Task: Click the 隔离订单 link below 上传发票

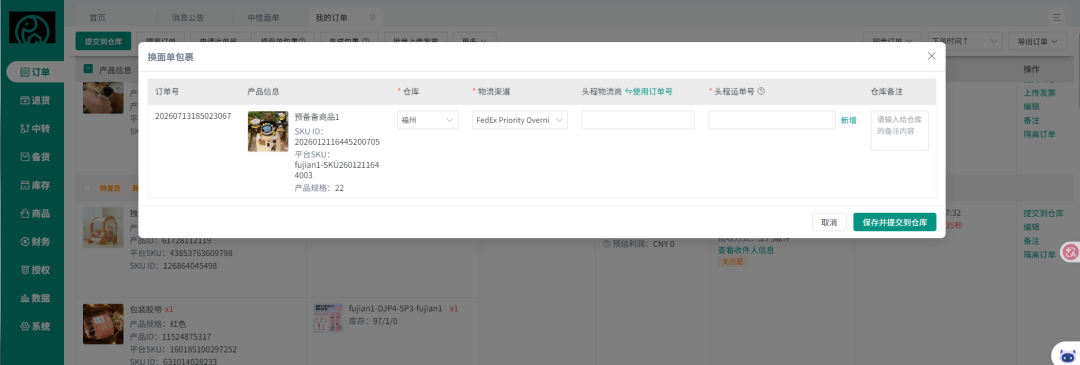Action: [1039, 134]
